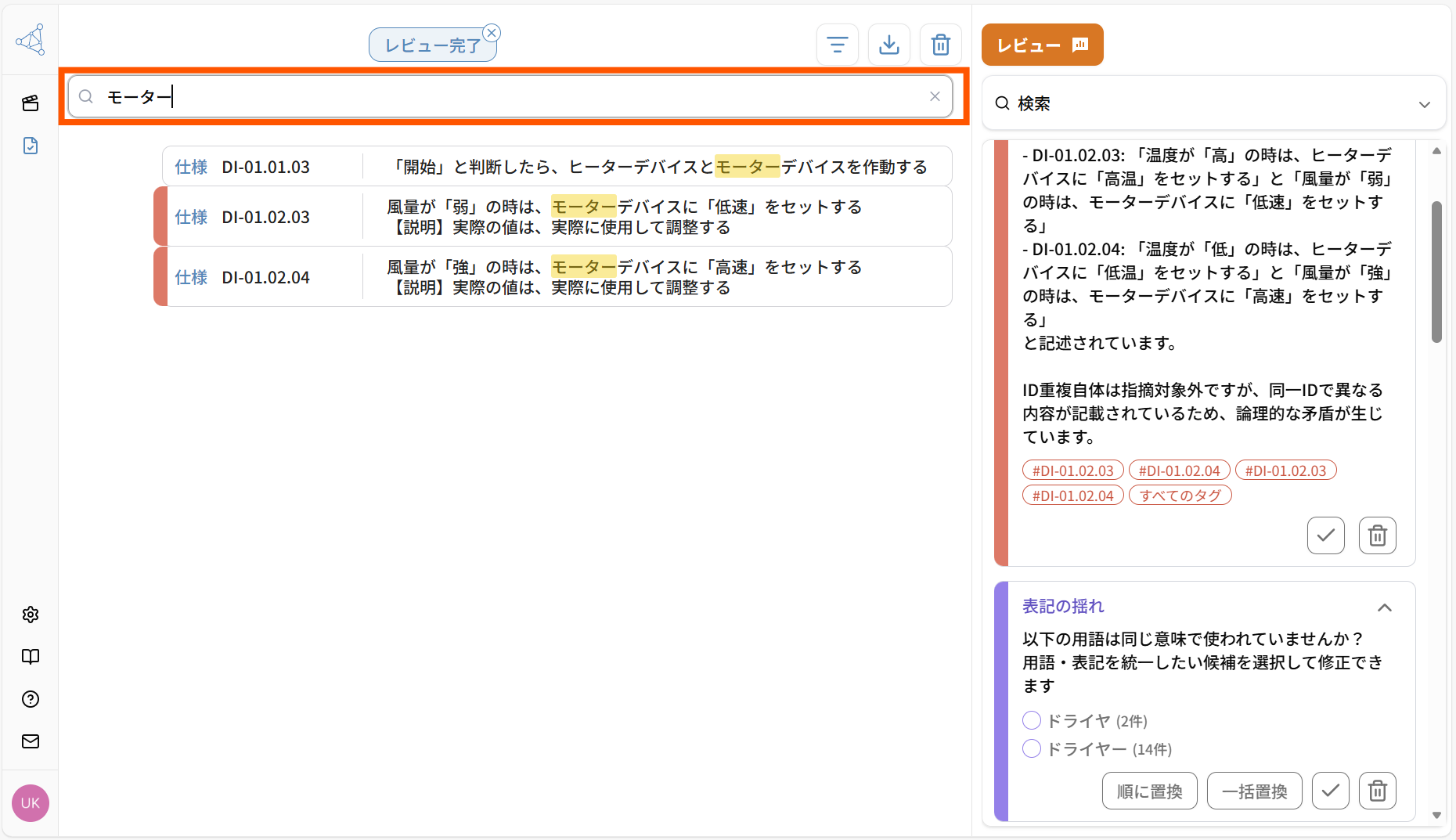Remove the レビュー完了 filter chip
Image resolution: width=1456 pixels, height=840 pixels.
point(492,32)
